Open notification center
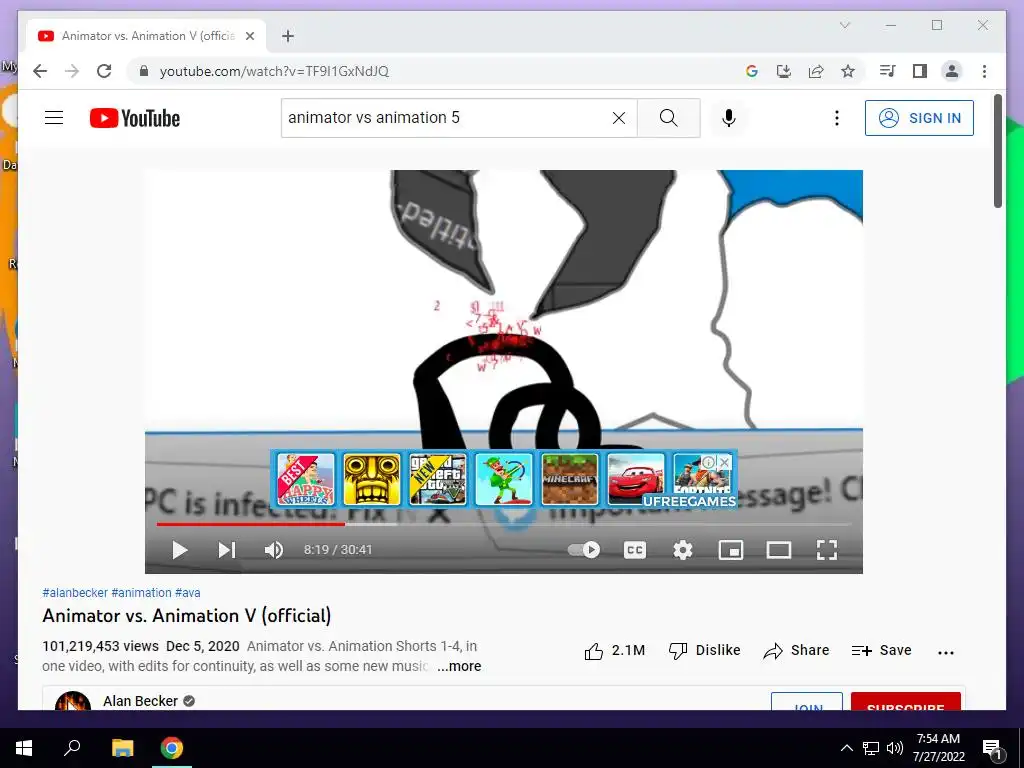This screenshot has width=1024, height=768. (993, 748)
